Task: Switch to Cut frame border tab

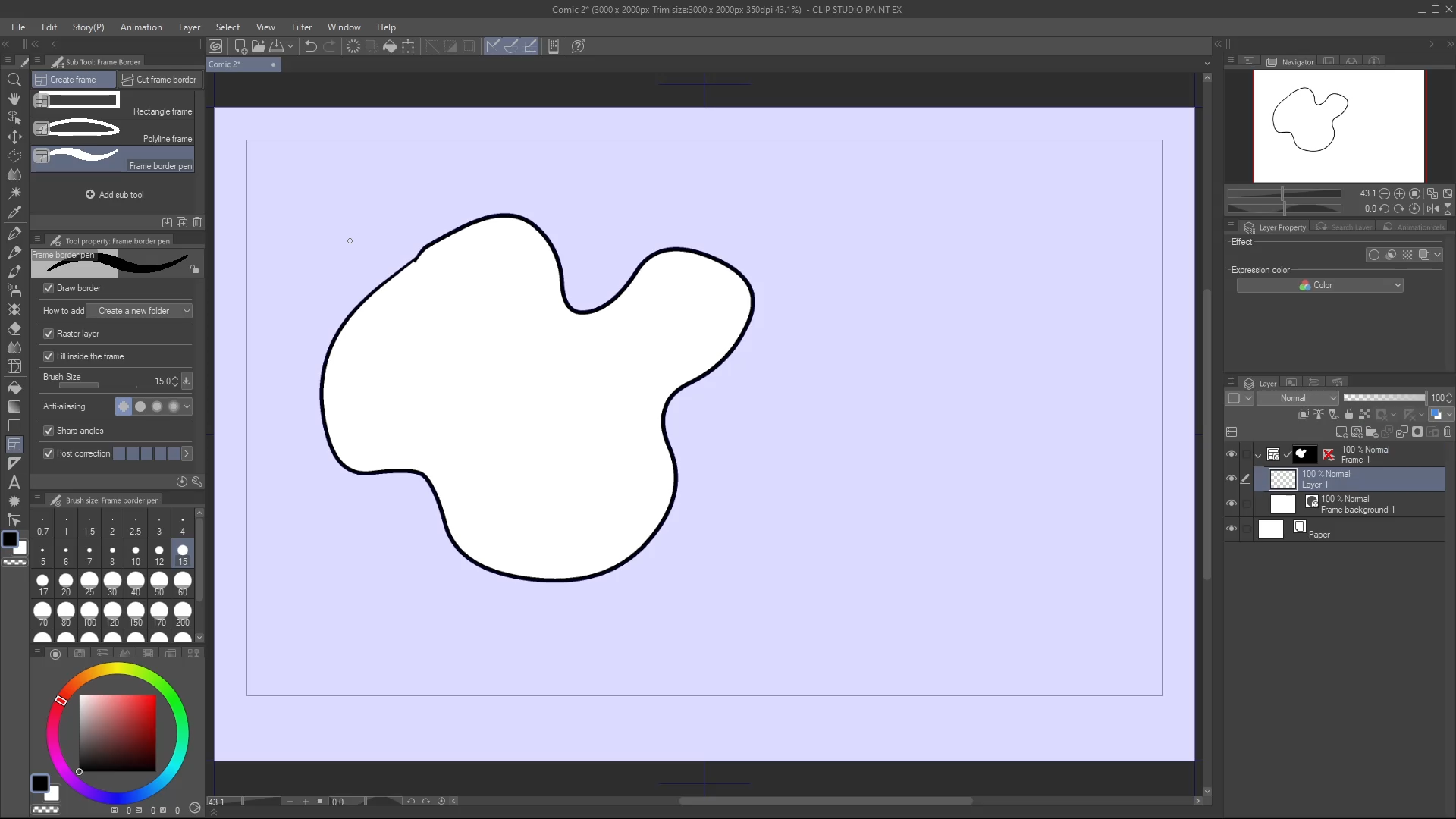Action: pyautogui.click(x=159, y=80)
